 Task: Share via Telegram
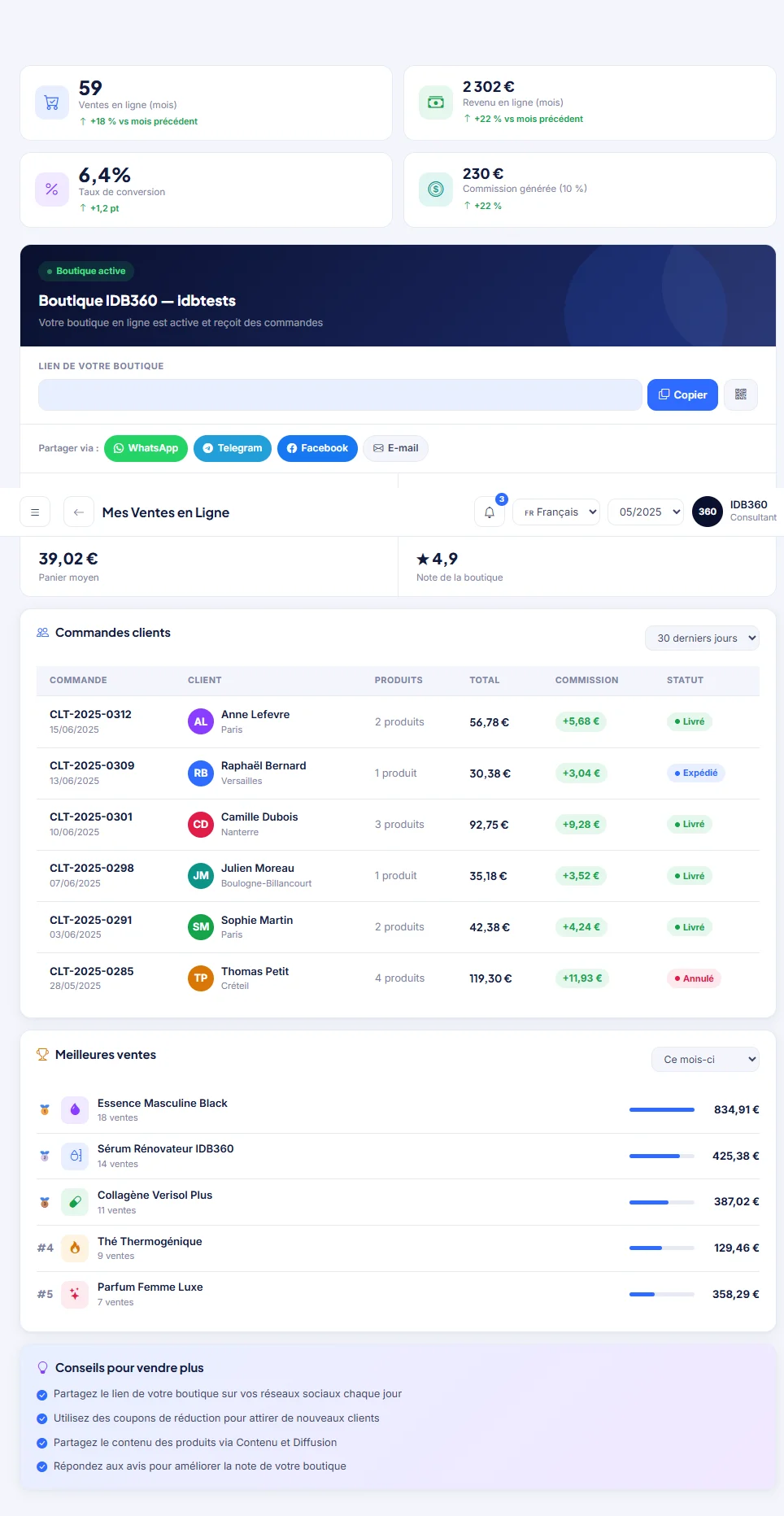[x=233, y=448]
